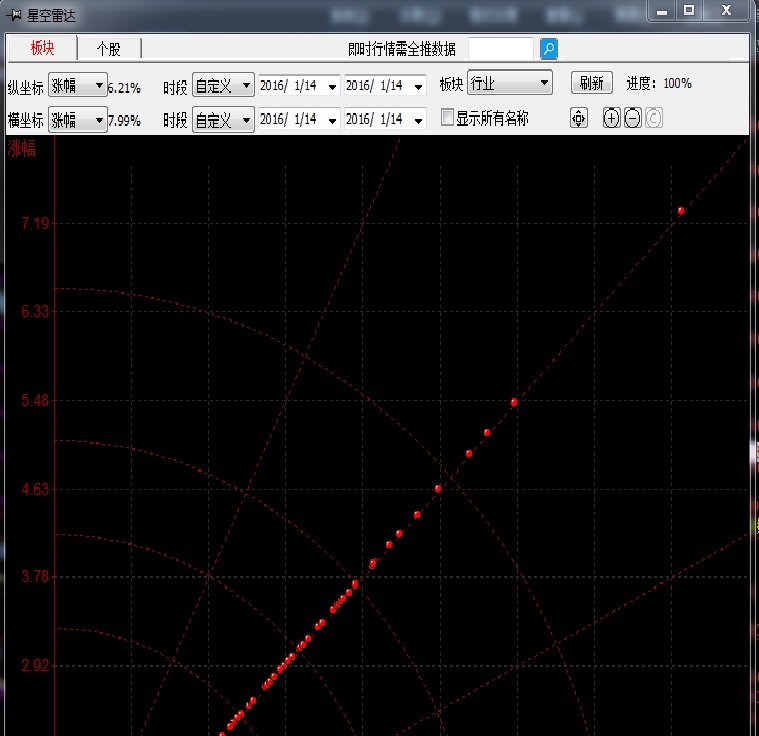Click the 刷新 refresh button
This screenshot has height=736, width=759.
(591, 83)
